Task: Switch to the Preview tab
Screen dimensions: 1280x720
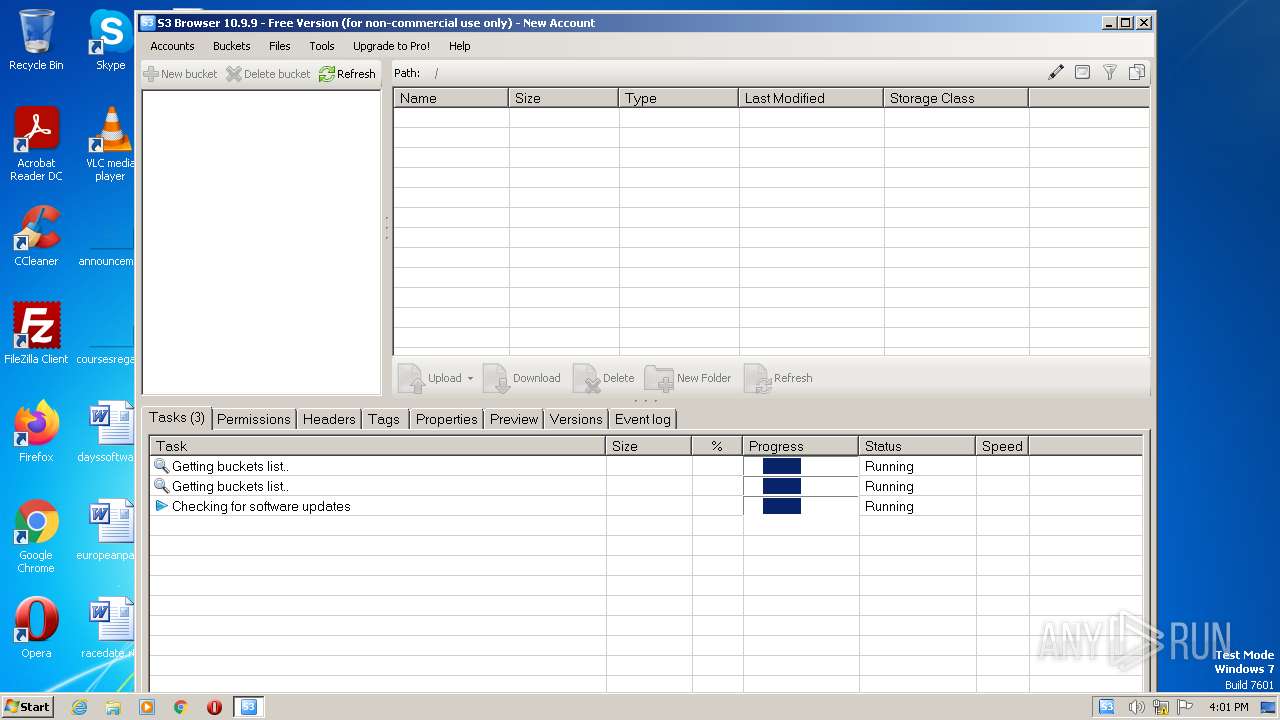Action: point(514,419)
